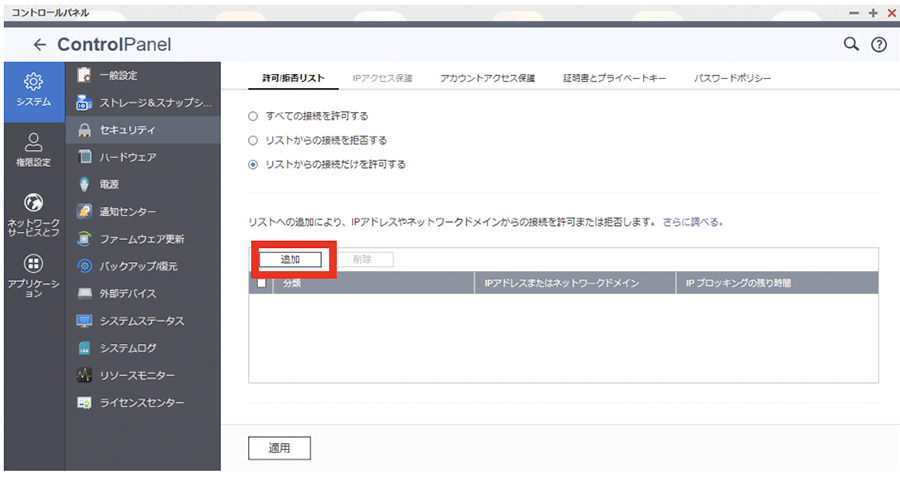Open the アプリケーション grid category

pyautogui.click(x=34, y=276)
